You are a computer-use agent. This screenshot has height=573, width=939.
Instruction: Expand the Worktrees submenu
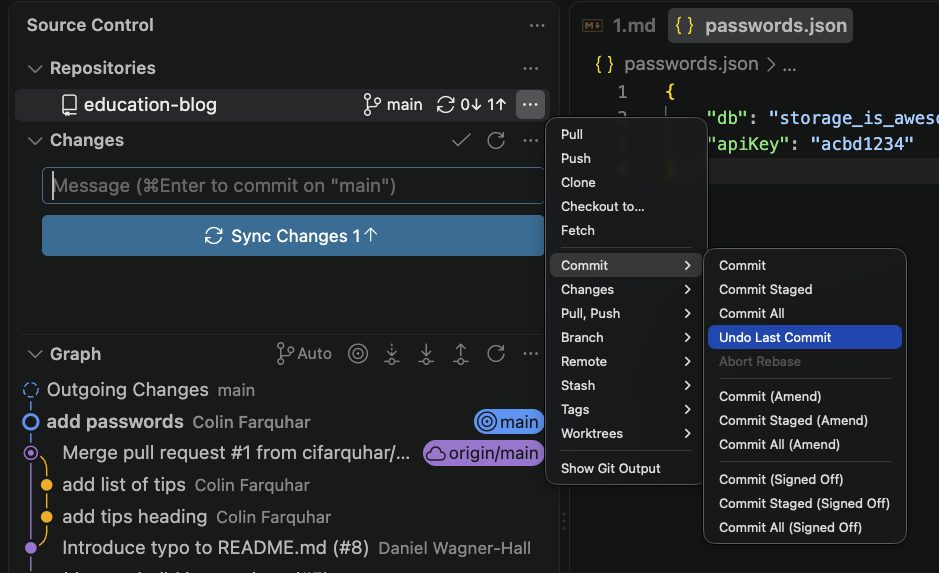pos(626,433)
